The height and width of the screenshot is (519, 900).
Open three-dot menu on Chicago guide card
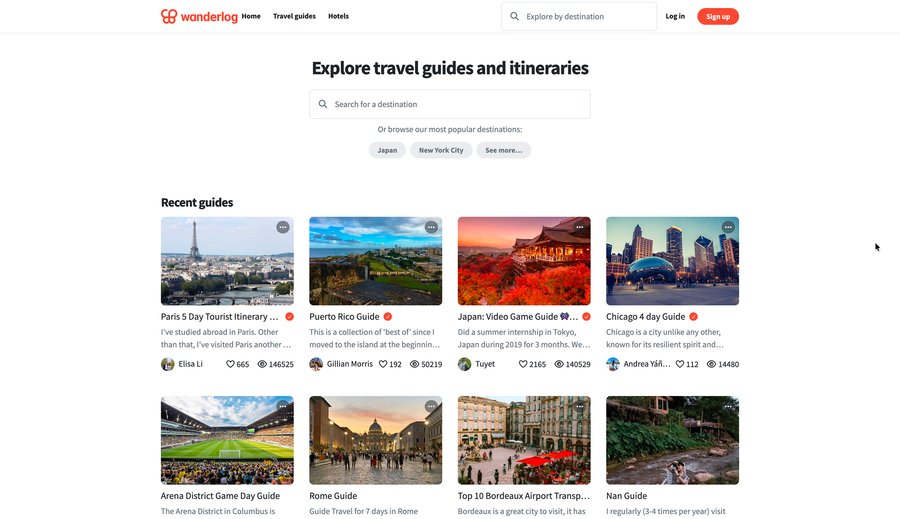728,227
